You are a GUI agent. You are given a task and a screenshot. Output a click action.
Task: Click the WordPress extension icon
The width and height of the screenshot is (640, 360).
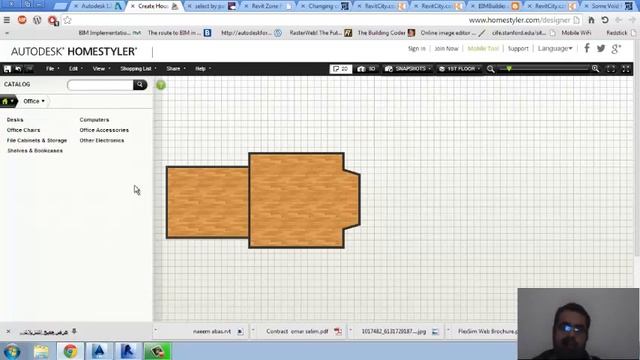(37, 20)
